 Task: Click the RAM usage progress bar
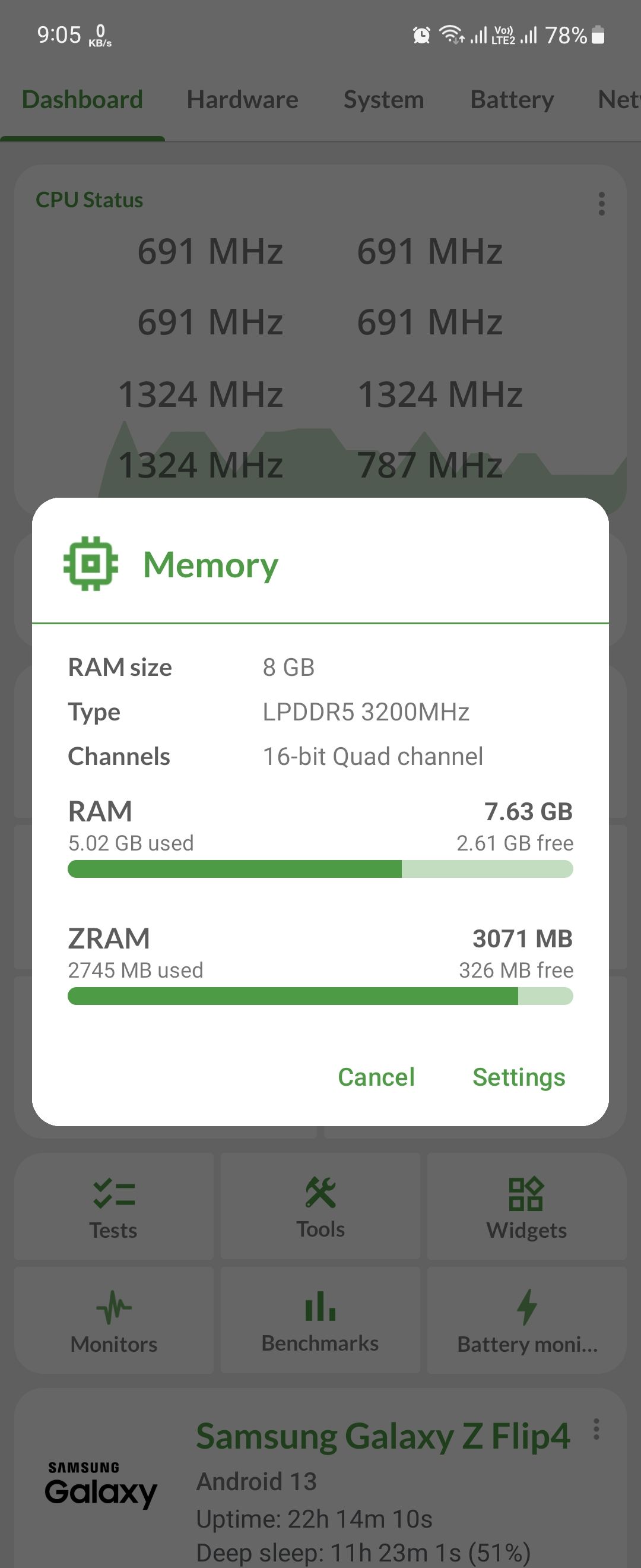click(x=320, y=870)
